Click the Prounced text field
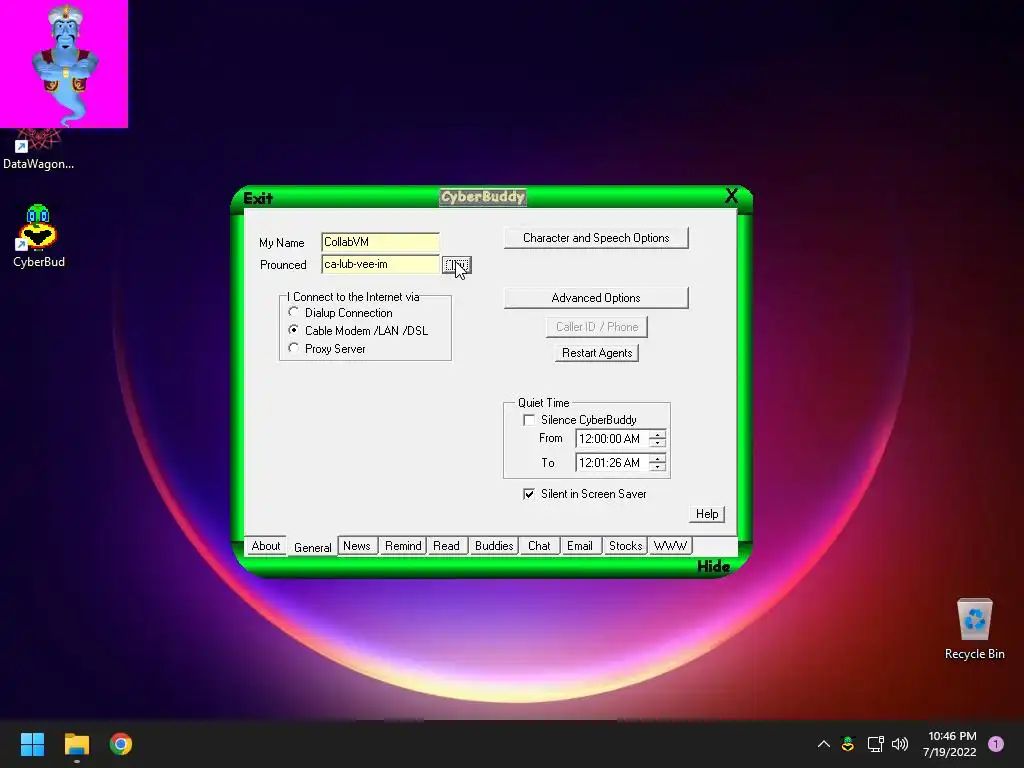 (x=380, y=264)
